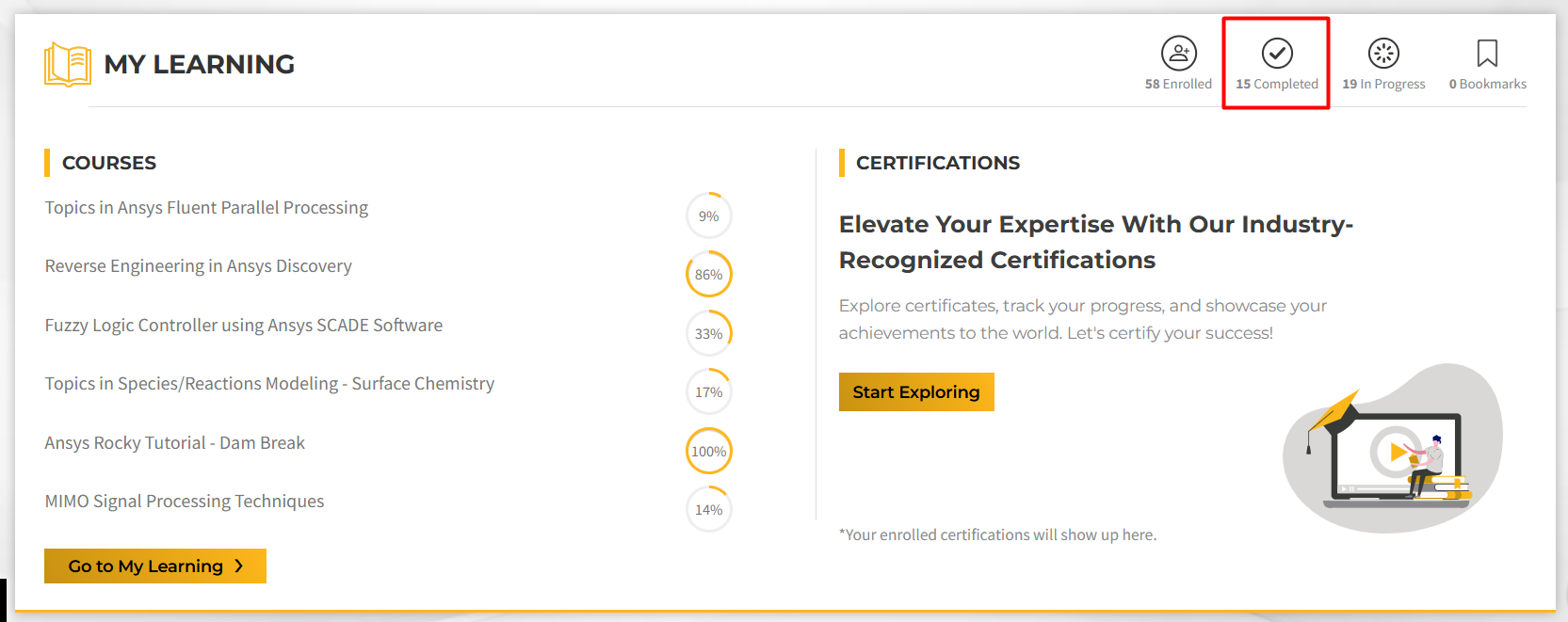Open the In Progress spinner icon
The height and width of the screenshot is (622, 1568).
(x=1383, y=54)
